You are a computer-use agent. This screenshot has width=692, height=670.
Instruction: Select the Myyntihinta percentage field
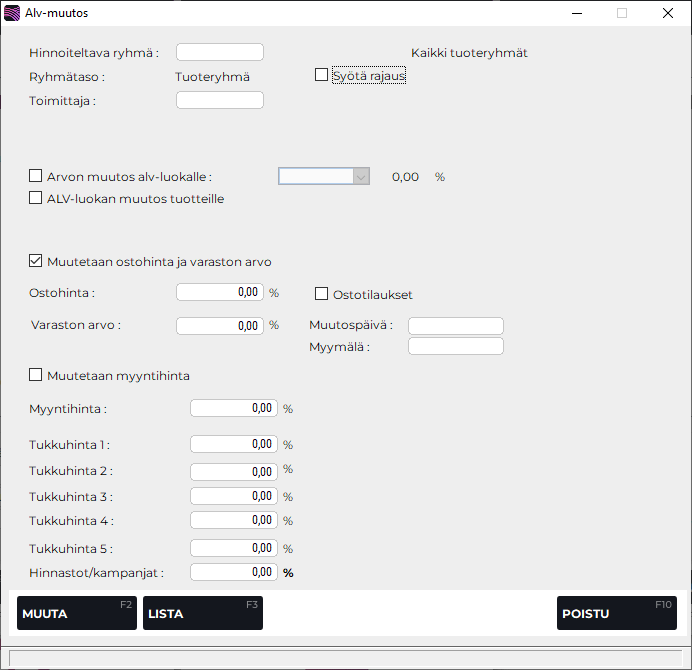point(233,409)
